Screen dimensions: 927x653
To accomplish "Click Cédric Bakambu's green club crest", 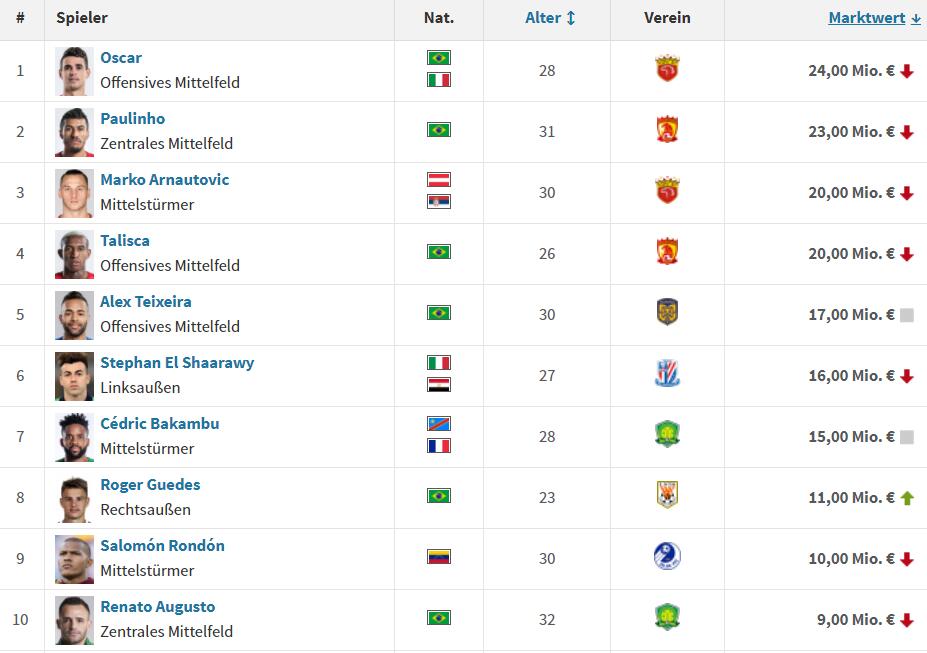I will coord(667,434).
